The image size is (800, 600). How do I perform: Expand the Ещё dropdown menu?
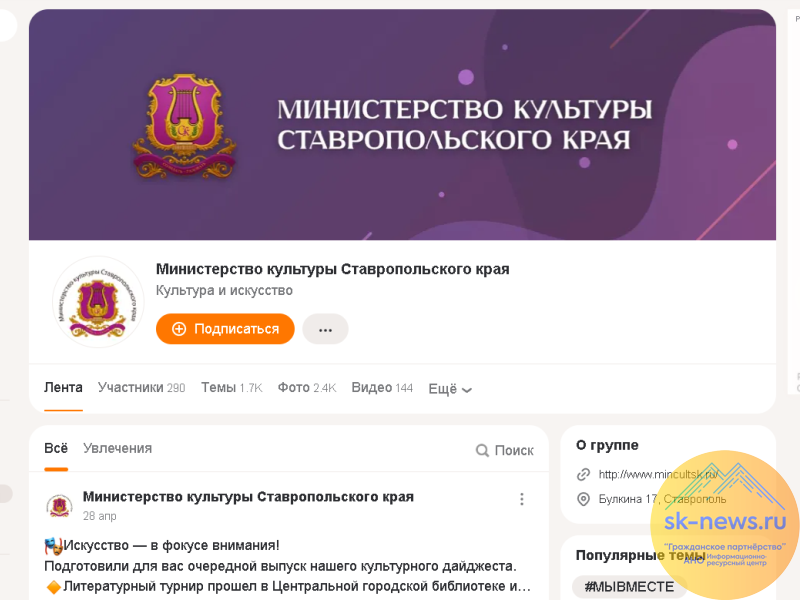450,389
